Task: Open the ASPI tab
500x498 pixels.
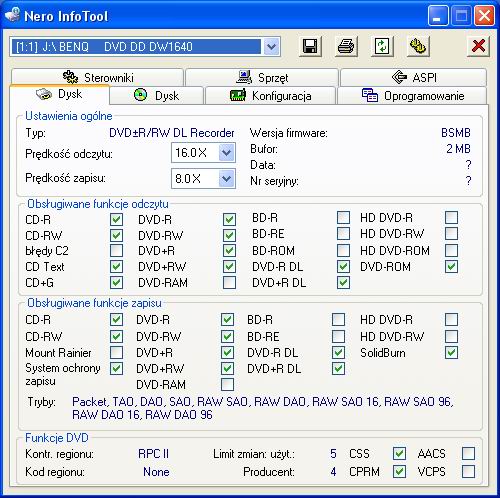Action: [x=413, y=77]
